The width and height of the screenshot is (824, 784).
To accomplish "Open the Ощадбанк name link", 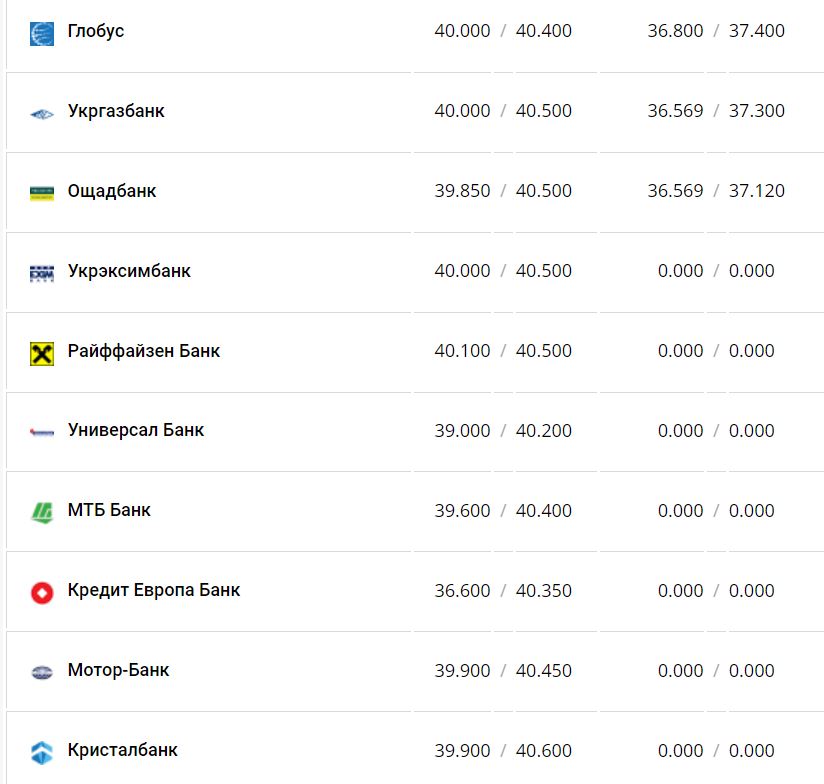I will click(x=112, y=191).
